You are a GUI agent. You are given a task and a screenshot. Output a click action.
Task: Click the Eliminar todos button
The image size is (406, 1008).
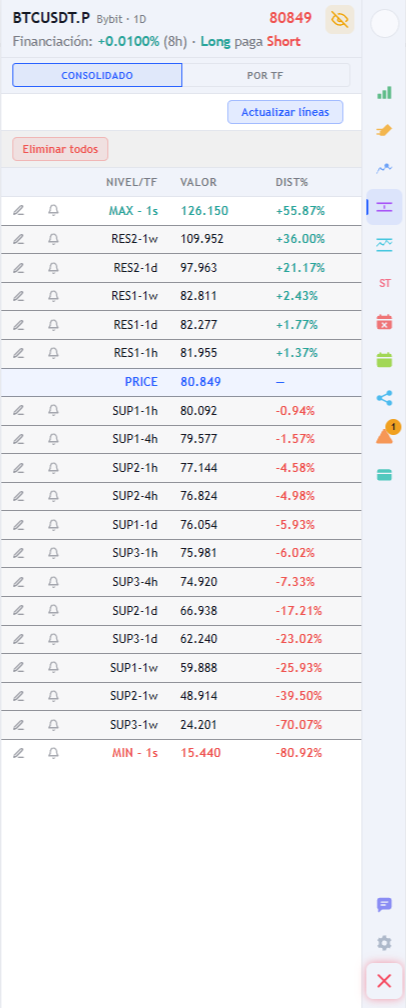pyautogui.click(x=60, y=149)
